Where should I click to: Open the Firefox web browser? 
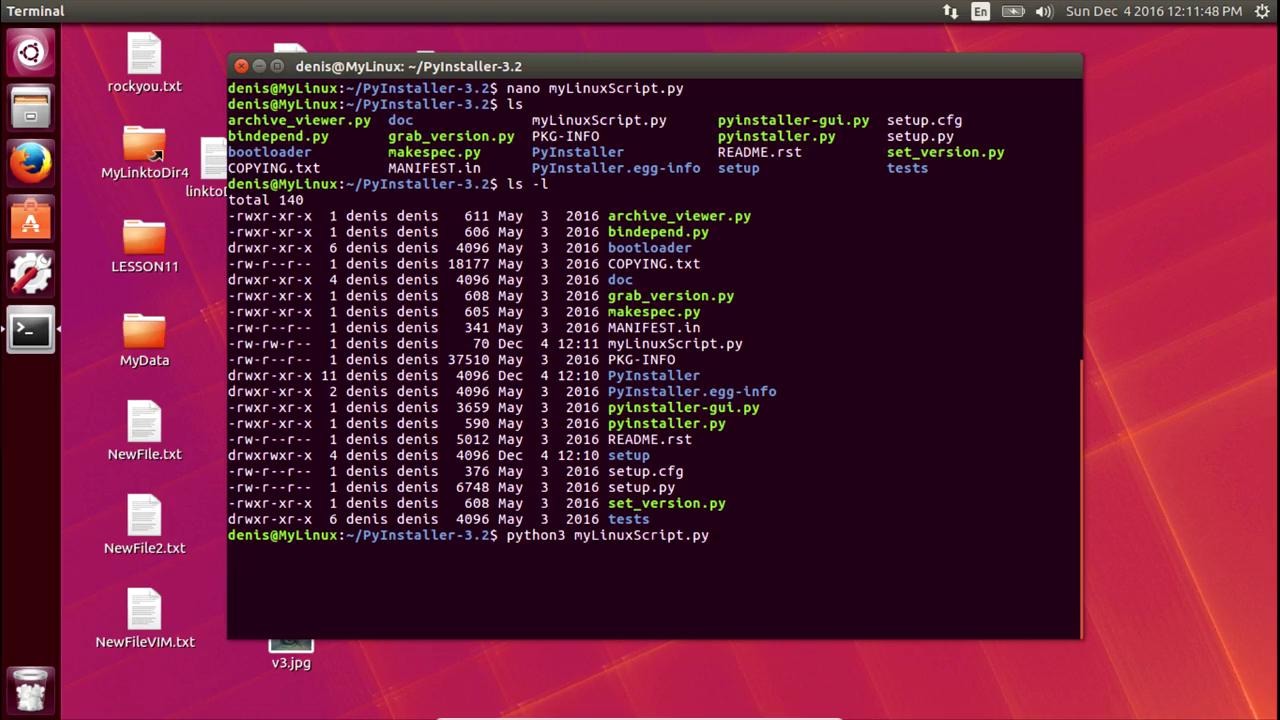30,162
